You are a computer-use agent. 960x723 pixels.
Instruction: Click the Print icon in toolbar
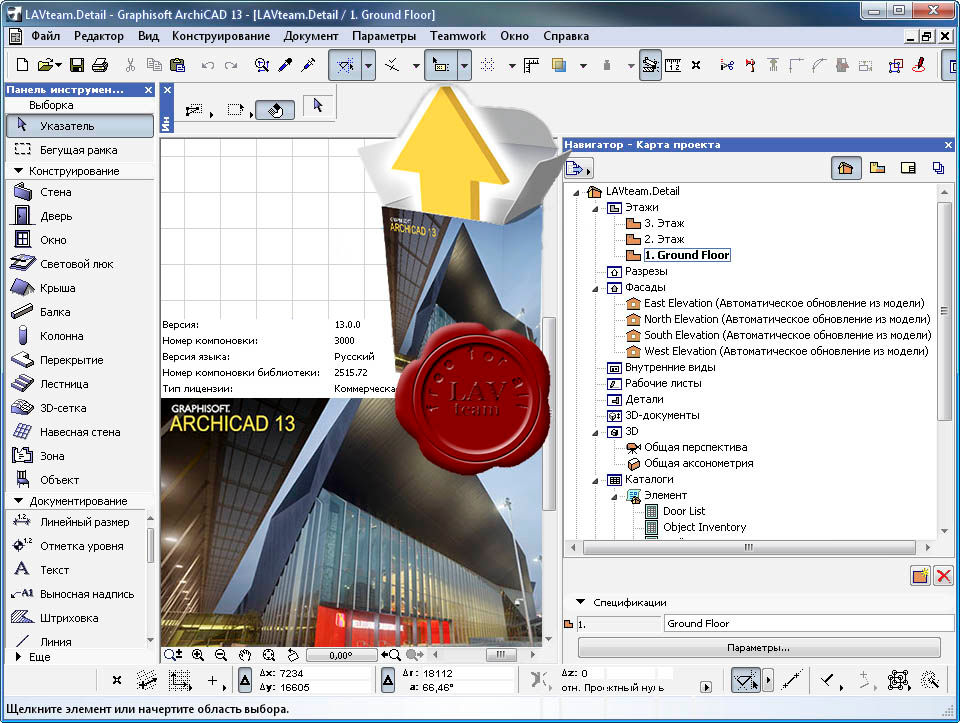(x=100, y=65)
